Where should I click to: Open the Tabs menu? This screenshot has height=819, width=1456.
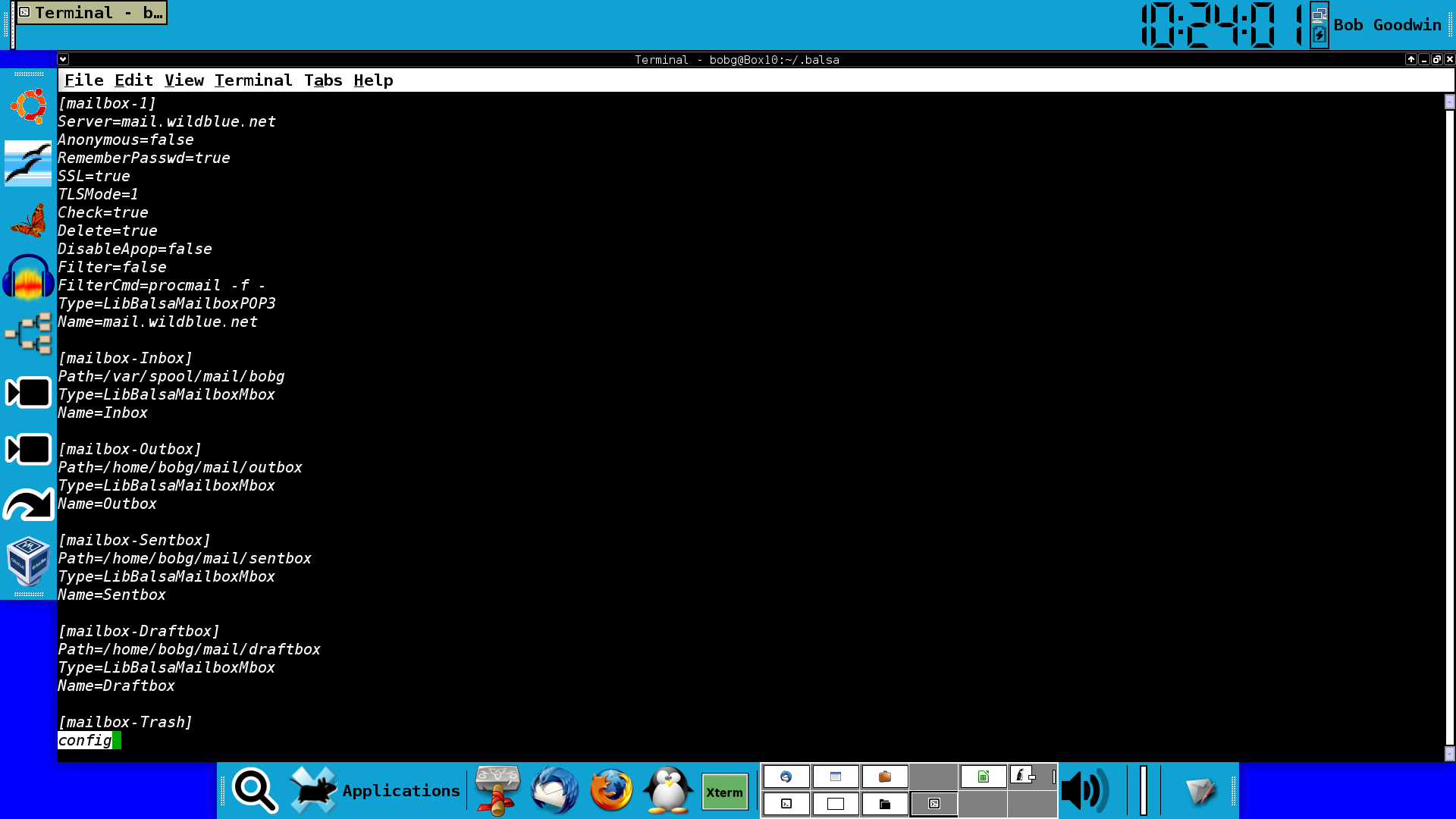tap(323, 80)
